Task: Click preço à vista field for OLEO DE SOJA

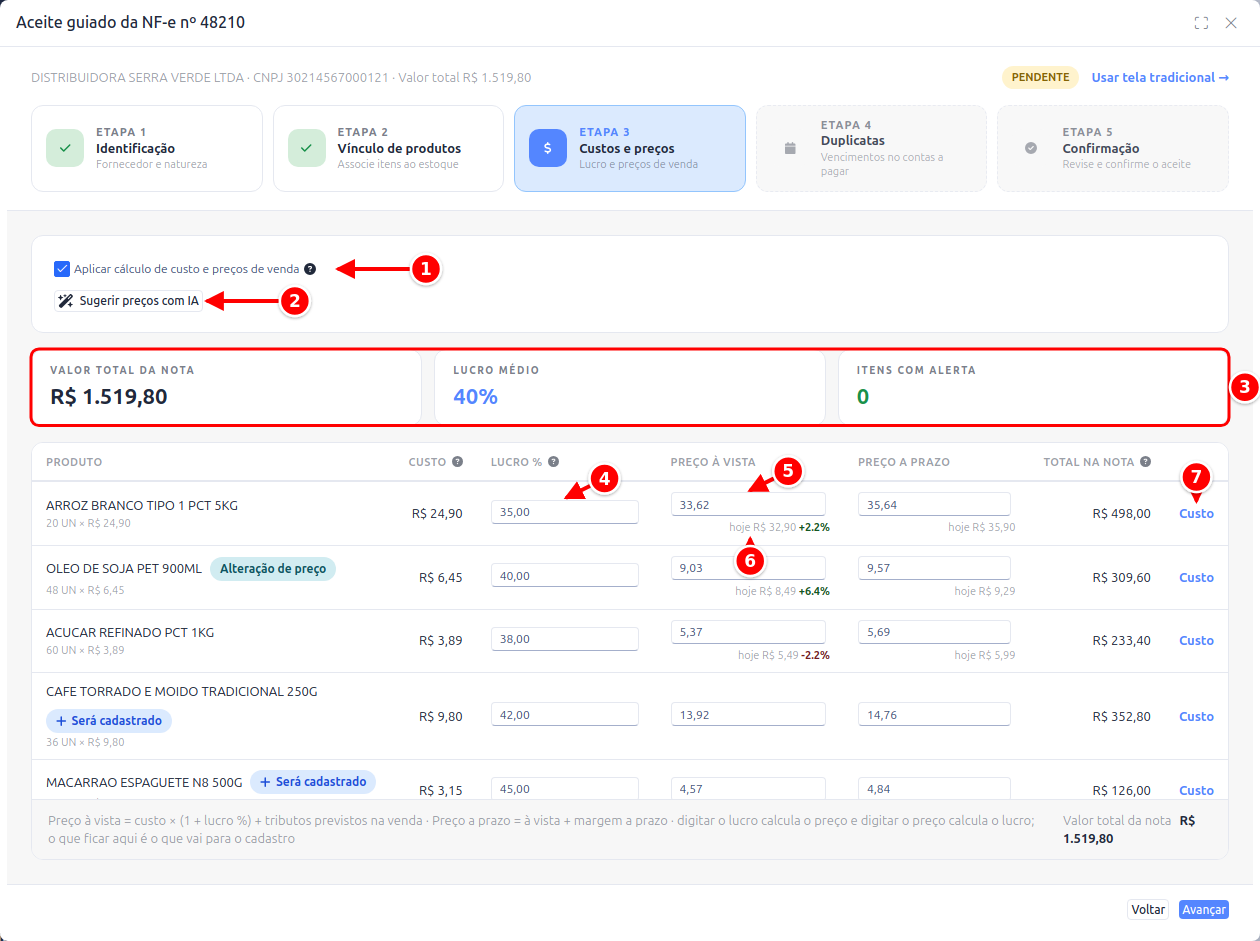Action: point(748,568)
